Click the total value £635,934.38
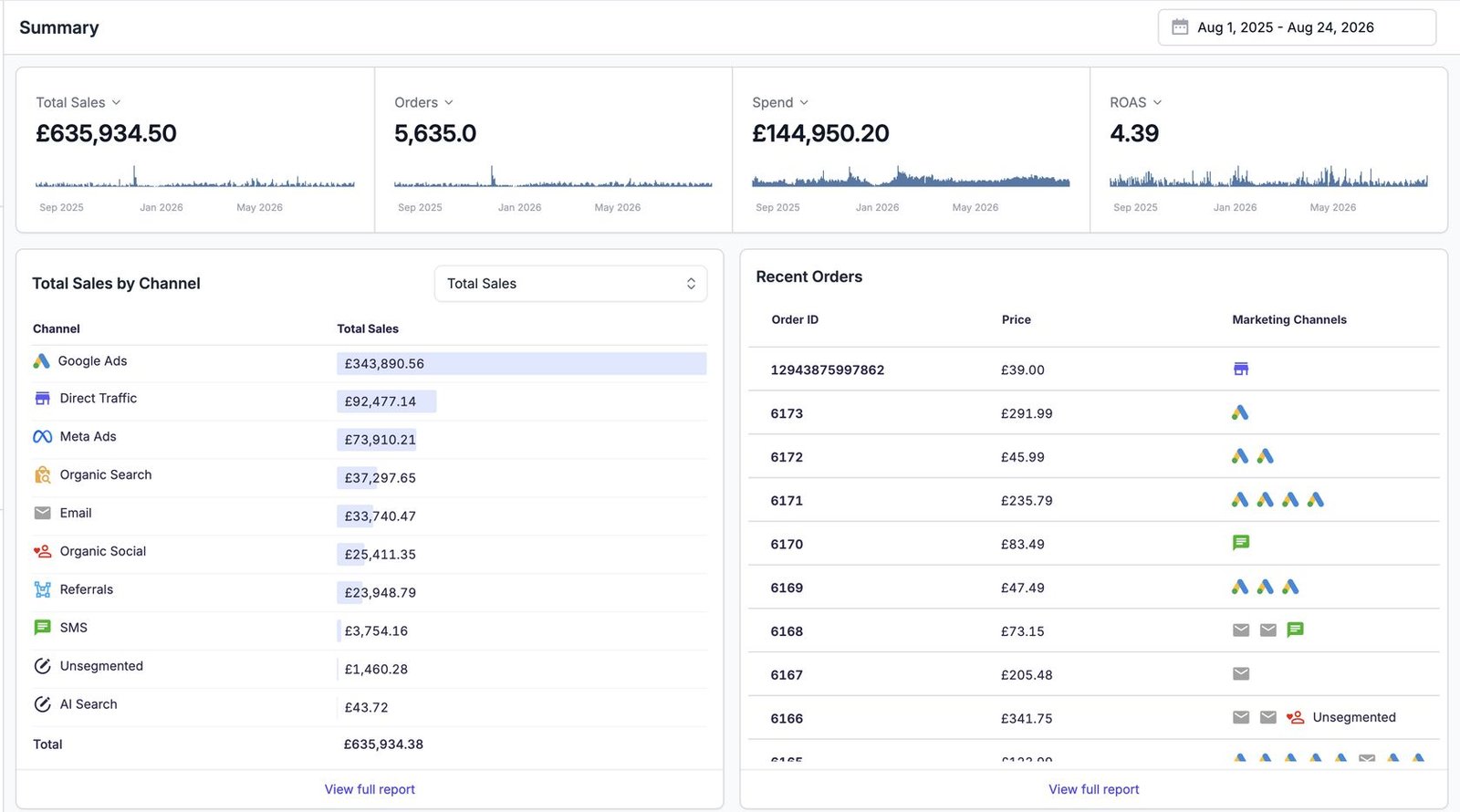 (x=383, y=744)
